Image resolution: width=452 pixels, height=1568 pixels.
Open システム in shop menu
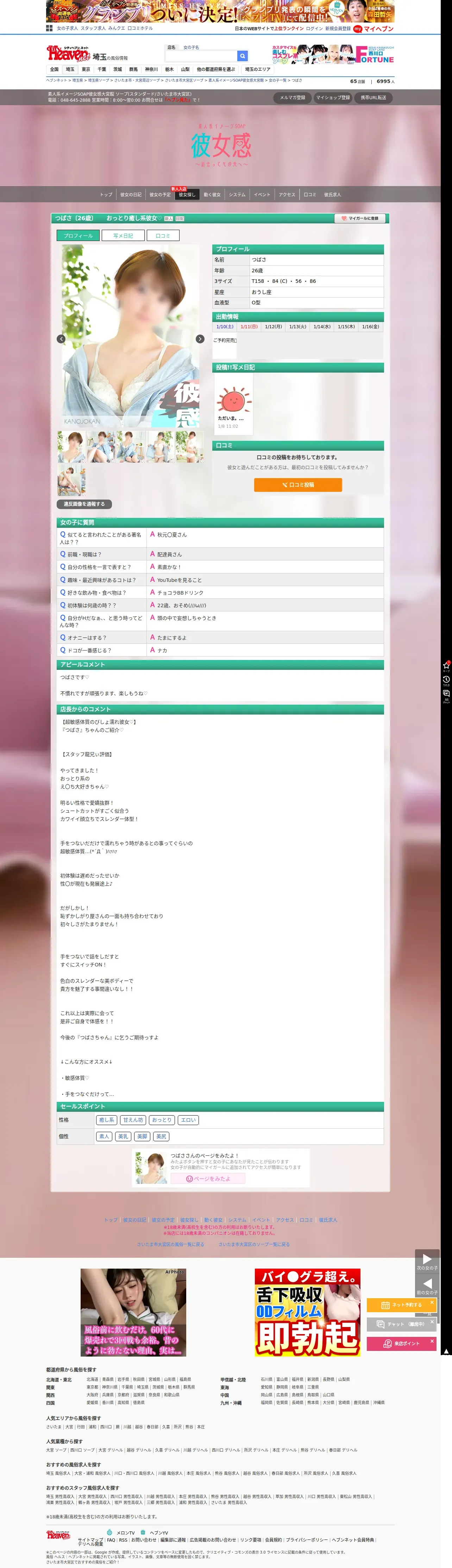(237, 195)
